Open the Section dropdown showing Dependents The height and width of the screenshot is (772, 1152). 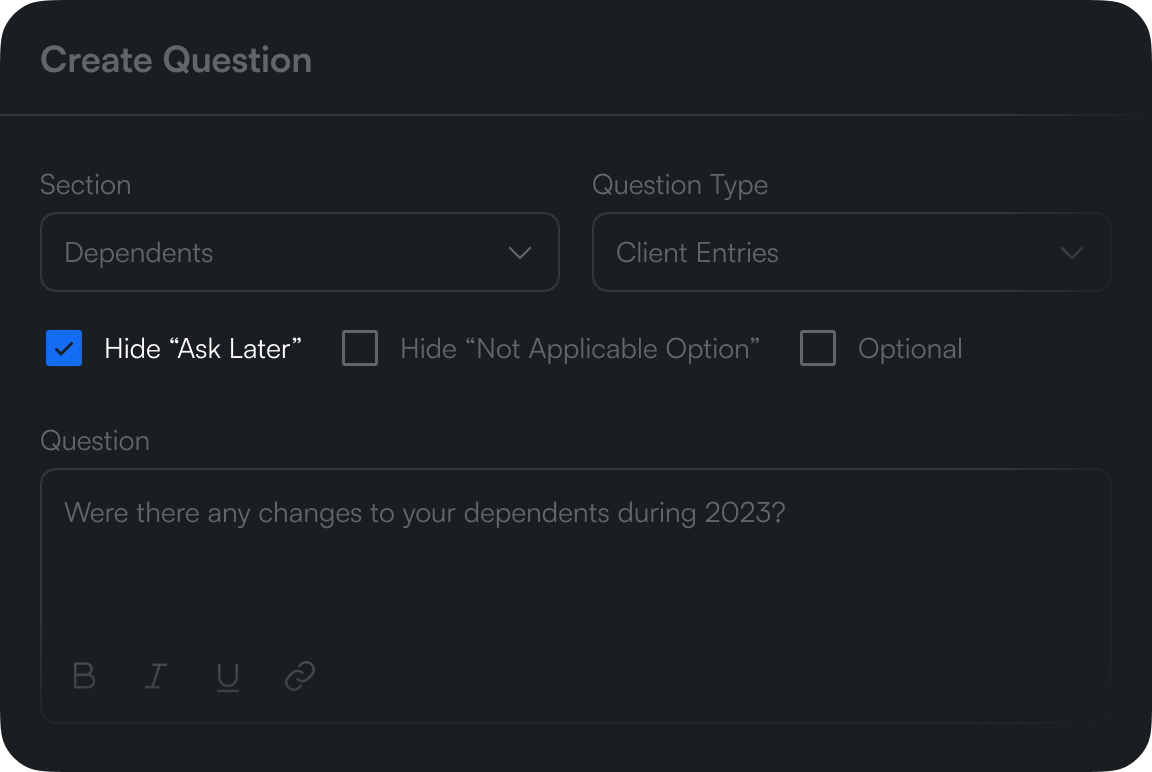point(299,252)
